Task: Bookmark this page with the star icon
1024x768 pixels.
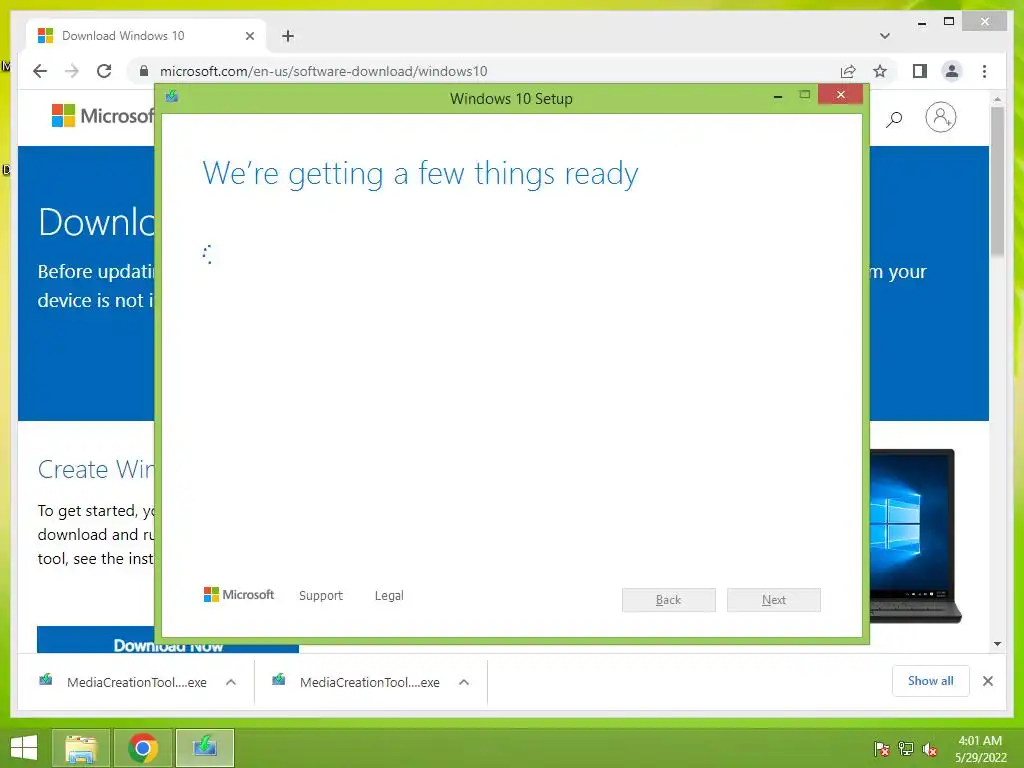Action: [880, 71]
